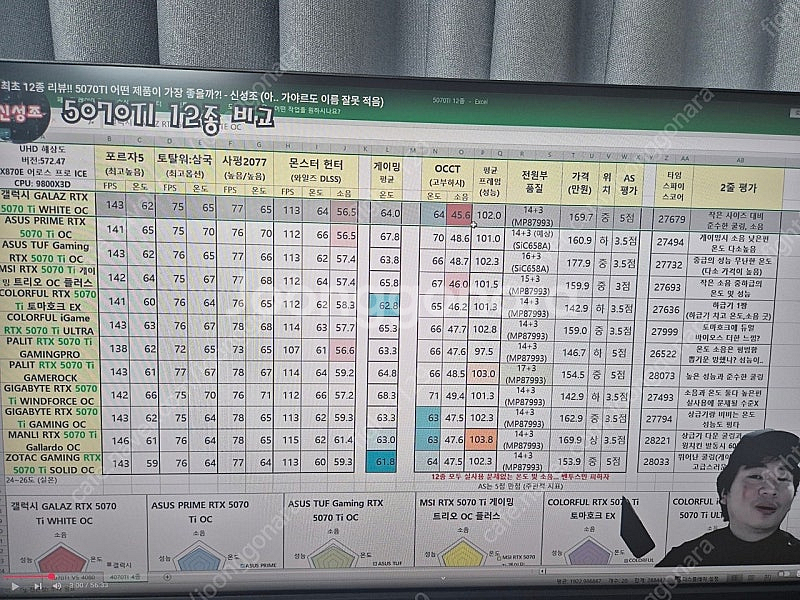Select the average frame cell 97.5
800x600 pixels.
(484, 352)
